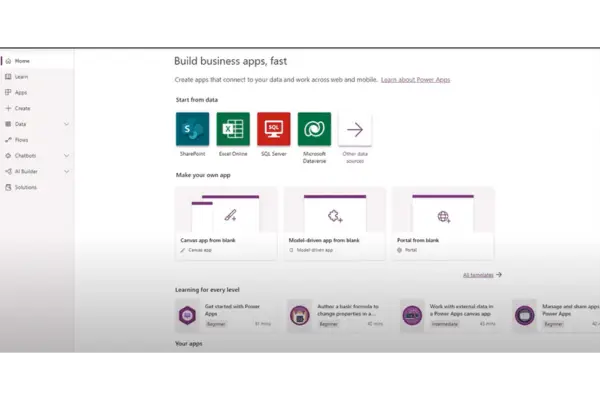
Task: Open Learn about Power Apps link
Action: point(416,80)
